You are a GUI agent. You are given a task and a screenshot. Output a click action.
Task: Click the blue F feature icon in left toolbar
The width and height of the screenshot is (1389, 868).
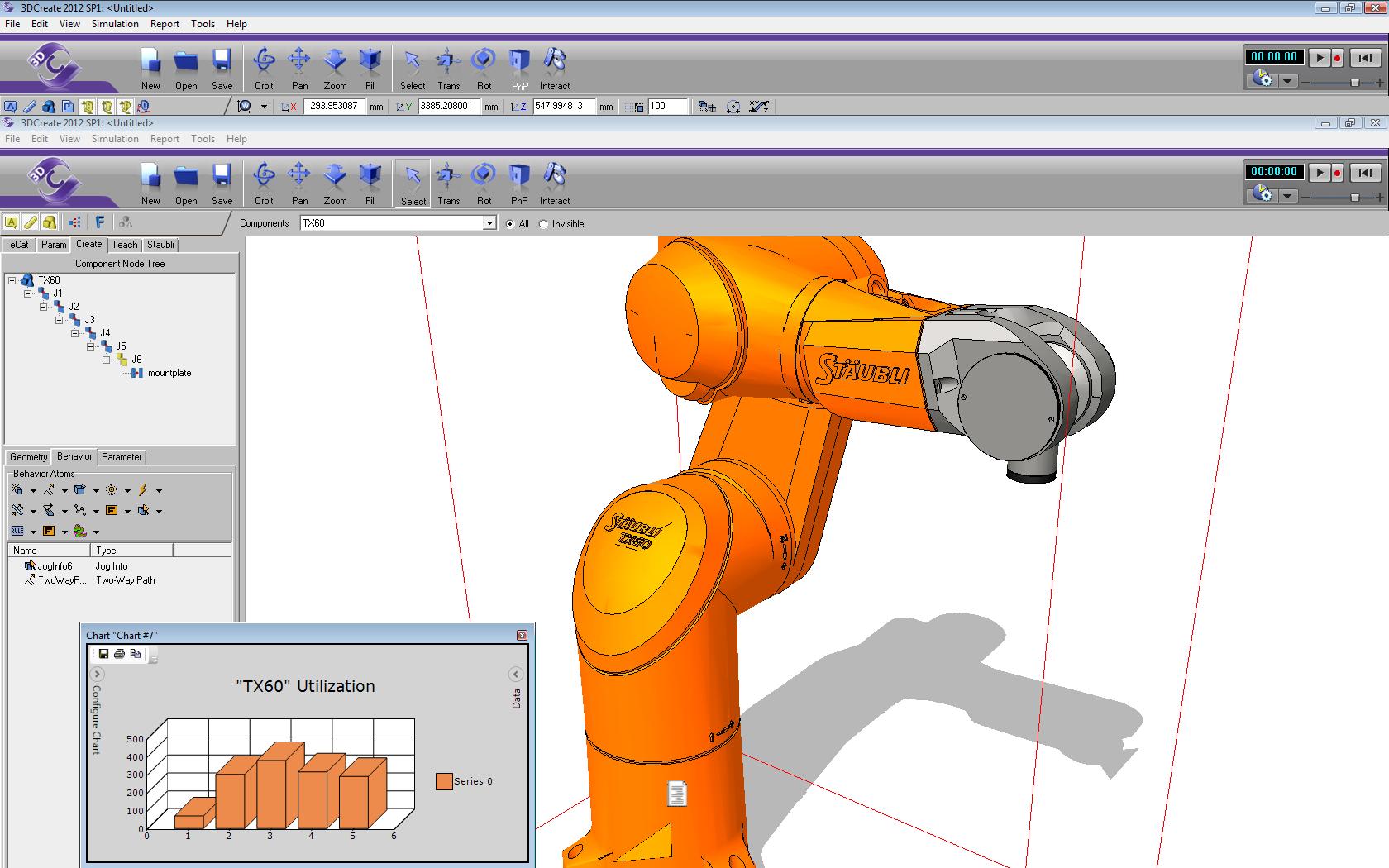tap(100, 222)
